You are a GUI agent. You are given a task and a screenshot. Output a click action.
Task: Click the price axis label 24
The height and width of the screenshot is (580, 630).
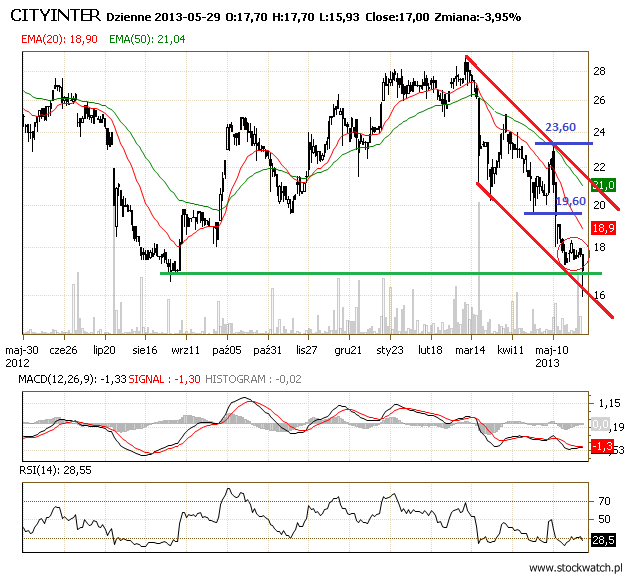pyautogui.click(x=599, y=132)
